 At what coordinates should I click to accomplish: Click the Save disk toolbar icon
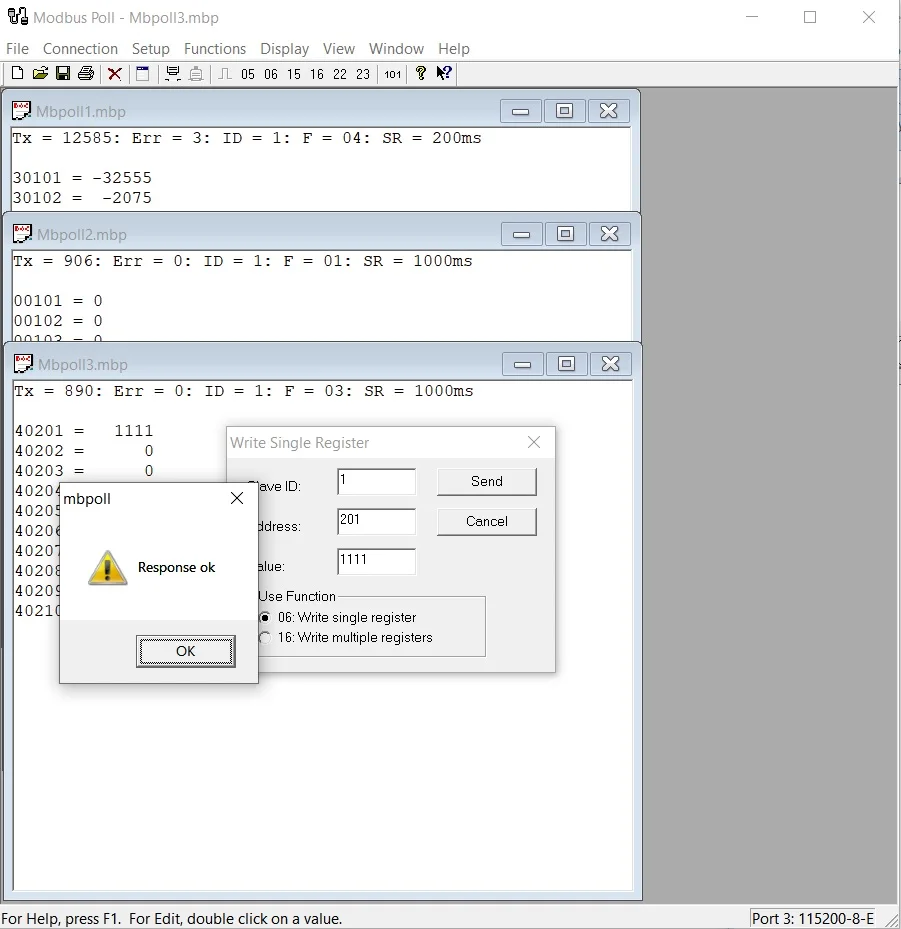pyautogui.click(x=63, y=73)
